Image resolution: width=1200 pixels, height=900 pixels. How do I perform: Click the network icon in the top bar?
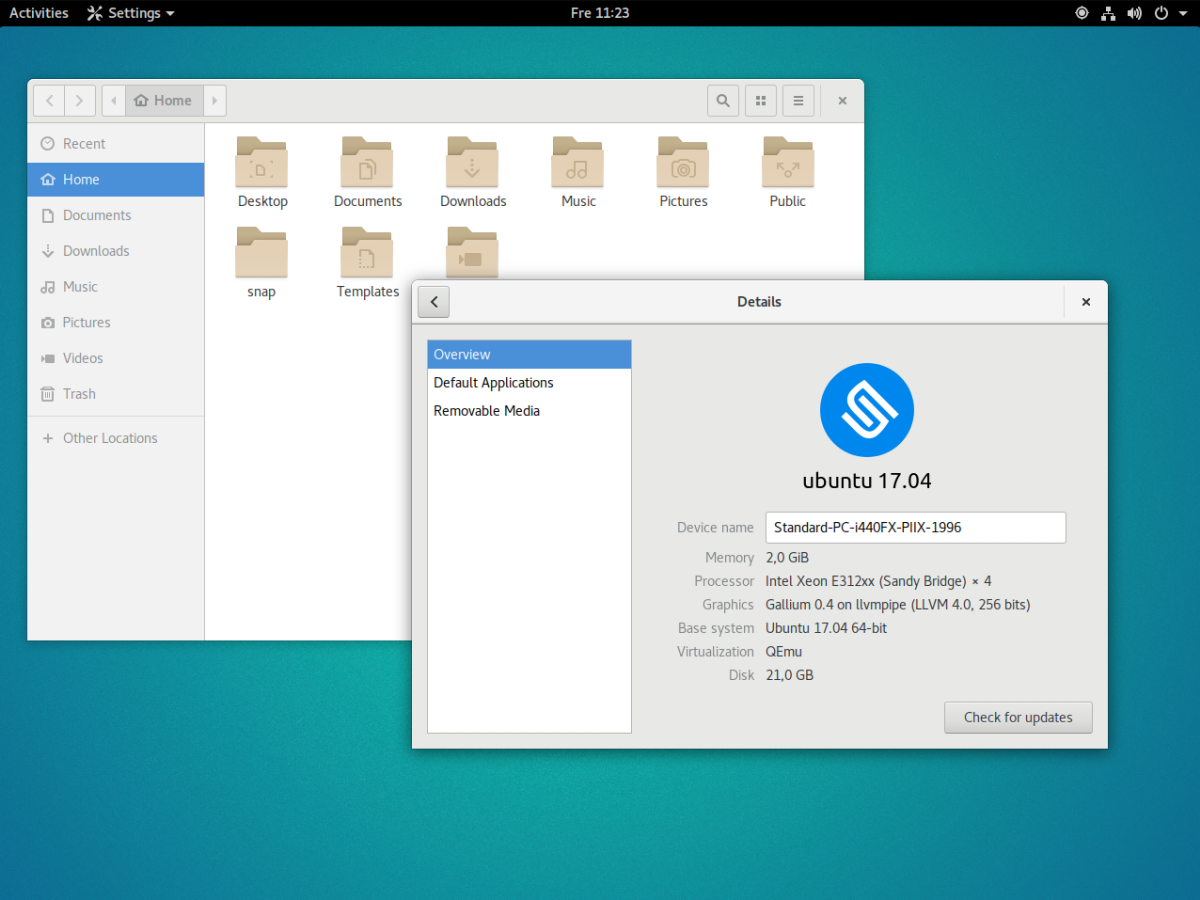click(1107, 13)
